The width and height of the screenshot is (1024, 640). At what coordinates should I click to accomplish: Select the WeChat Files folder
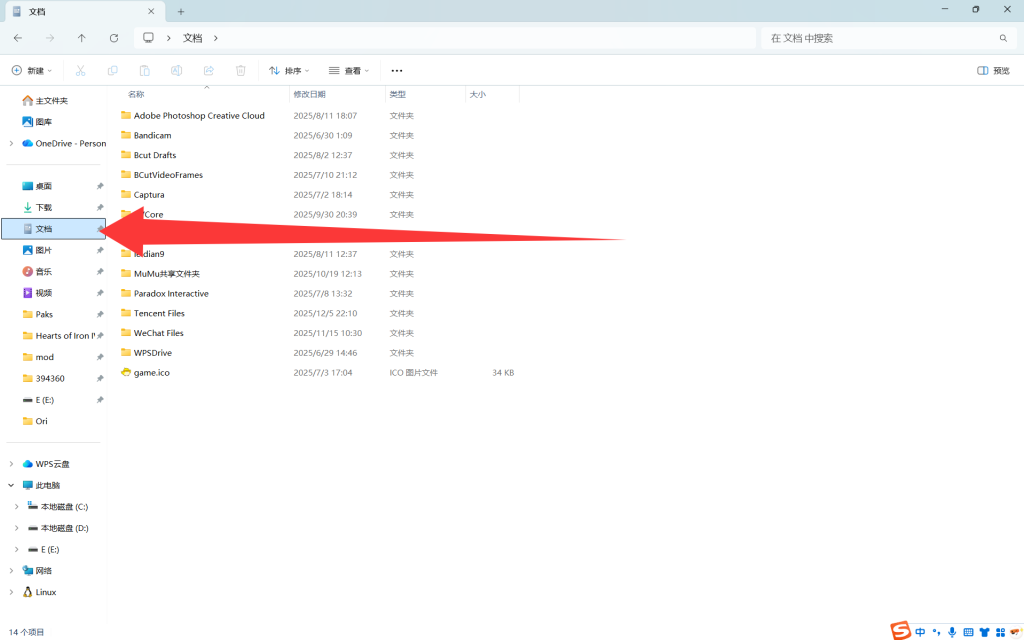coord(159,333)
